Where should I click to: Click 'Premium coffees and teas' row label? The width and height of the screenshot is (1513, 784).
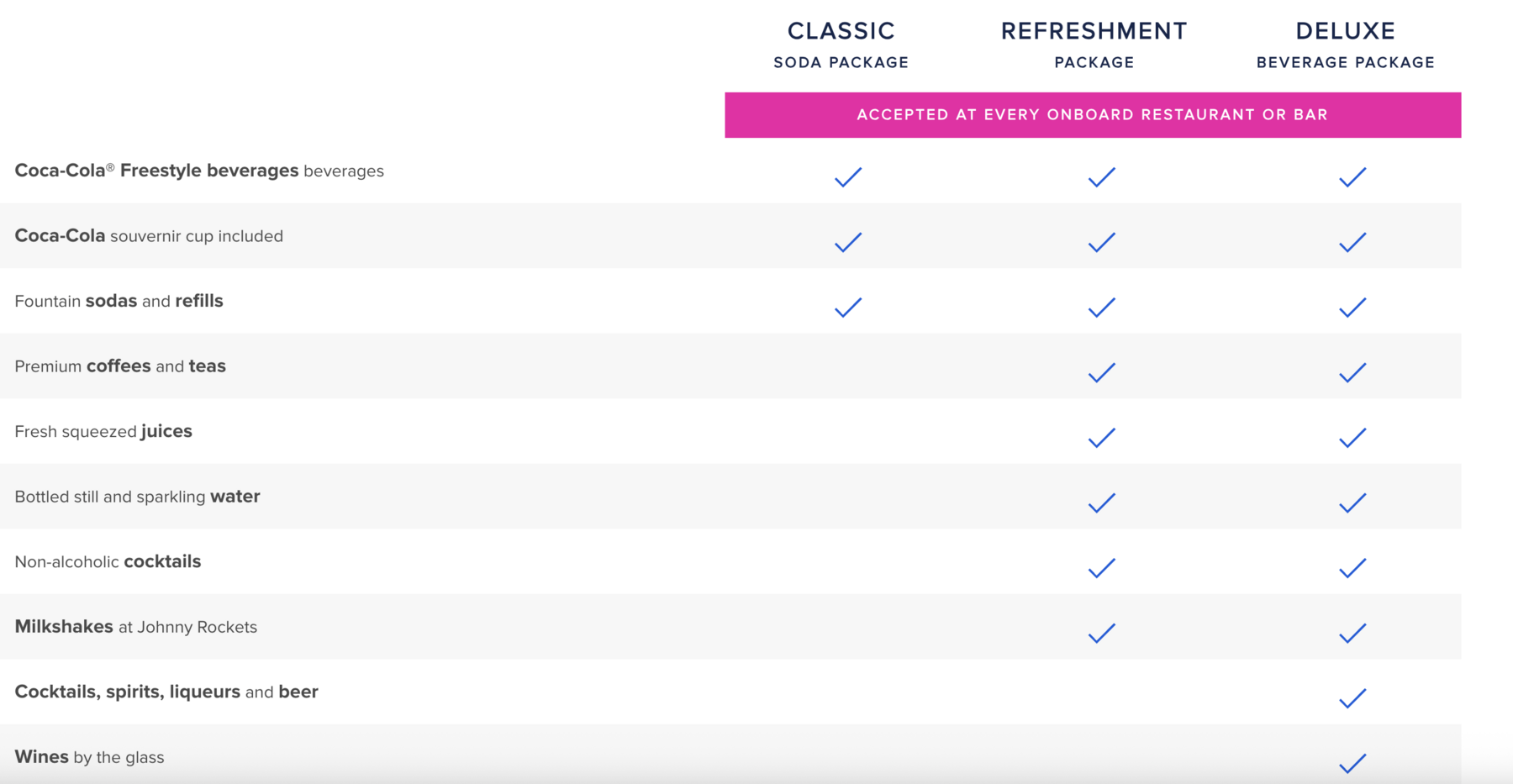[x=120, y=366]
